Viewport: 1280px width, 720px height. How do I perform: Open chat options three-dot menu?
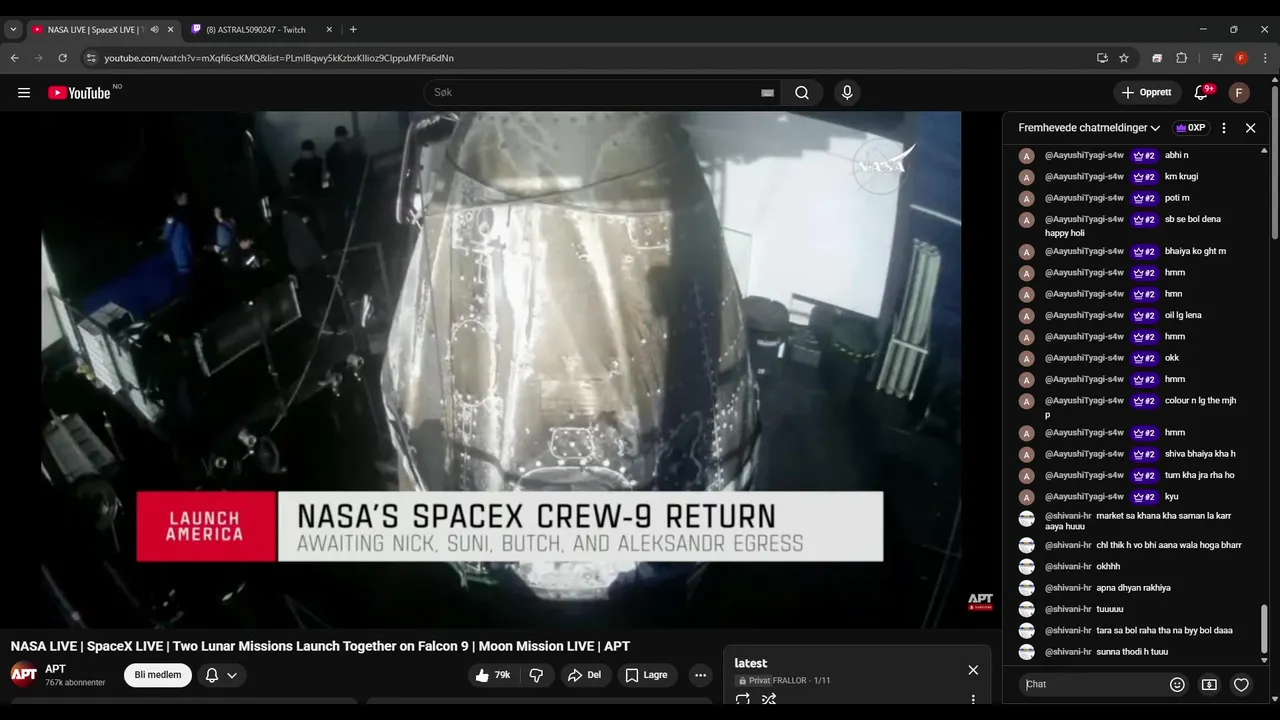(1224, 128)
